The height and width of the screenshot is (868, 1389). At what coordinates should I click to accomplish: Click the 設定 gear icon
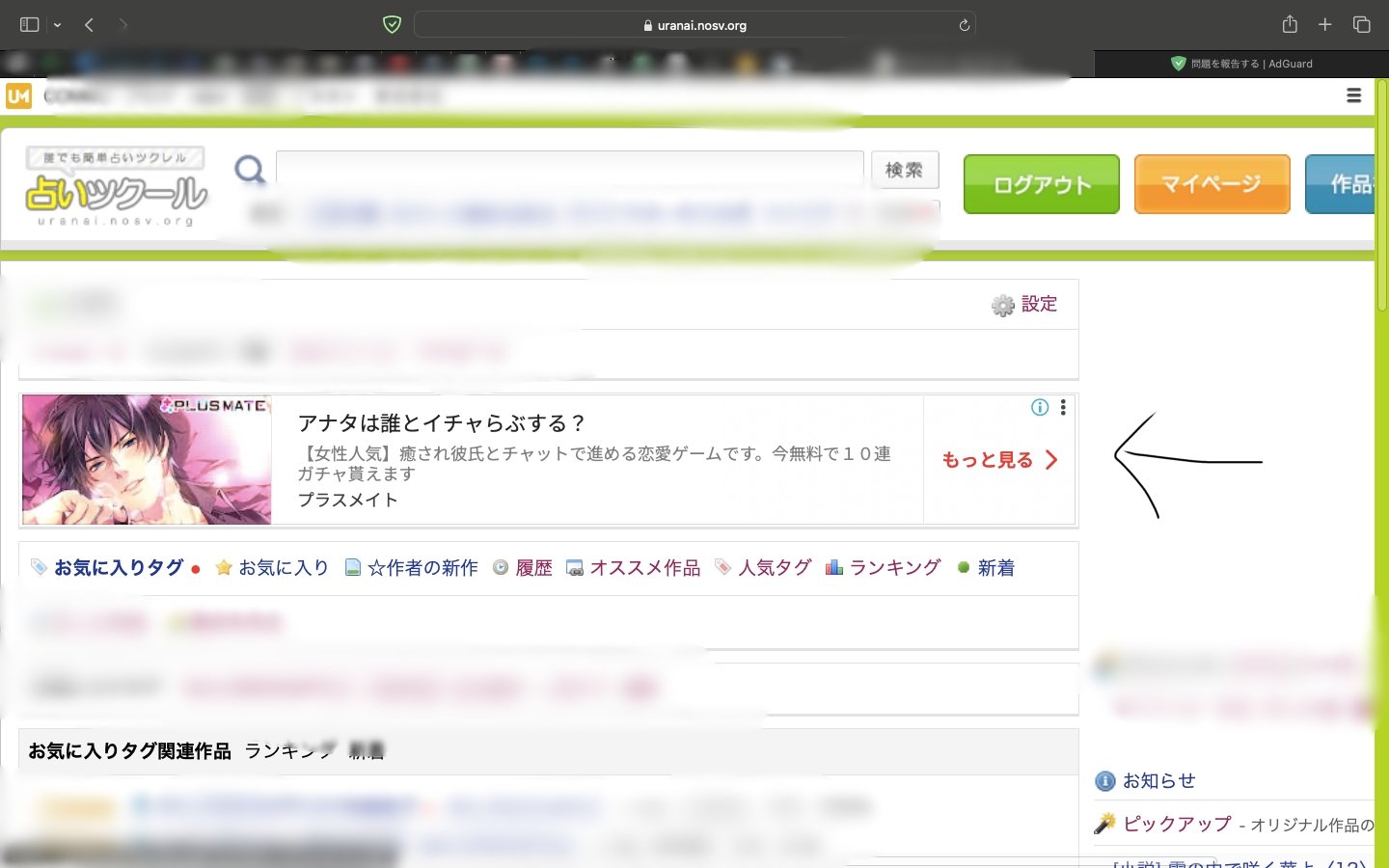click(1001, 304)
